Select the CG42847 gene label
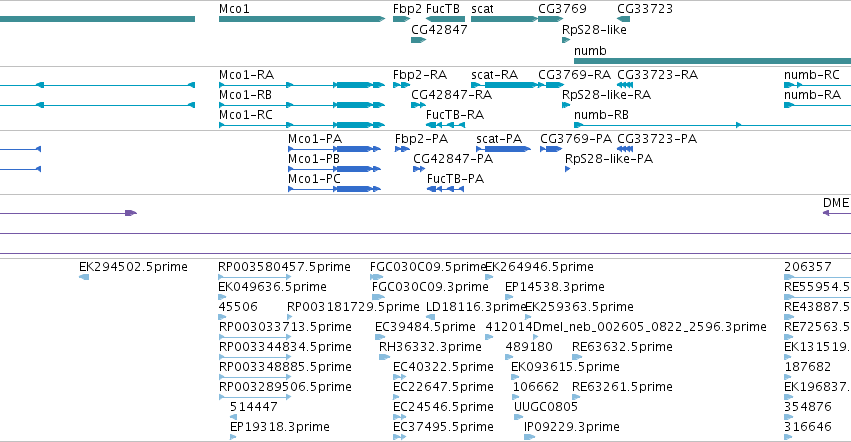Image resolution: width=851 pixels, height=442 pixels. click(x=439, y=29)
